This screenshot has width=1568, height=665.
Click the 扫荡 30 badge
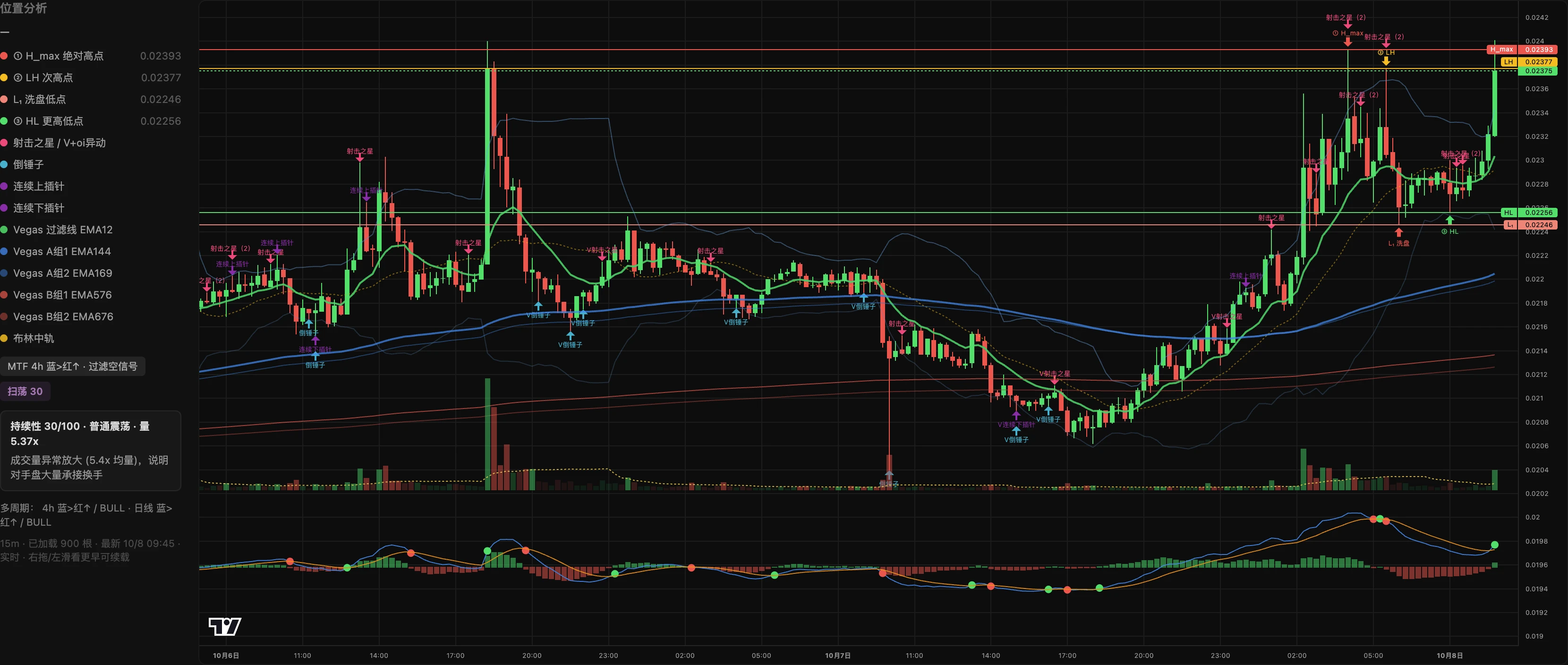[25, 392]
